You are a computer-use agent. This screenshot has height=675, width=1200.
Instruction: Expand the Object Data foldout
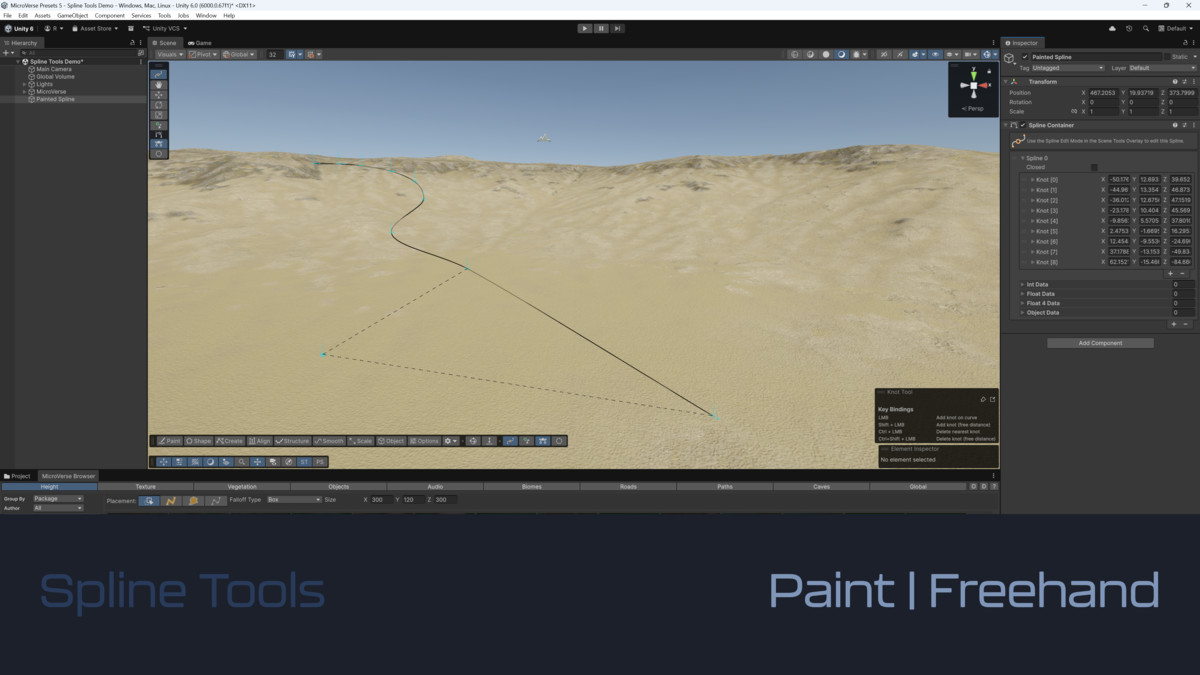click(1022, 312)
